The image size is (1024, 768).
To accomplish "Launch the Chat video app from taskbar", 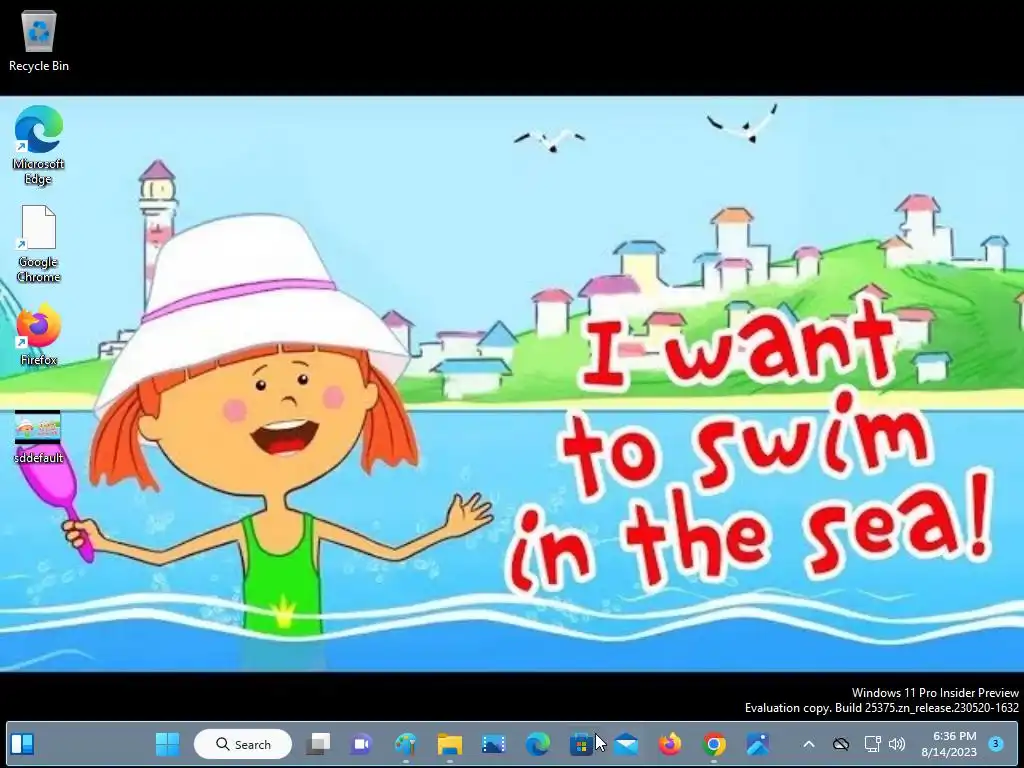I will tap(362, 744).
